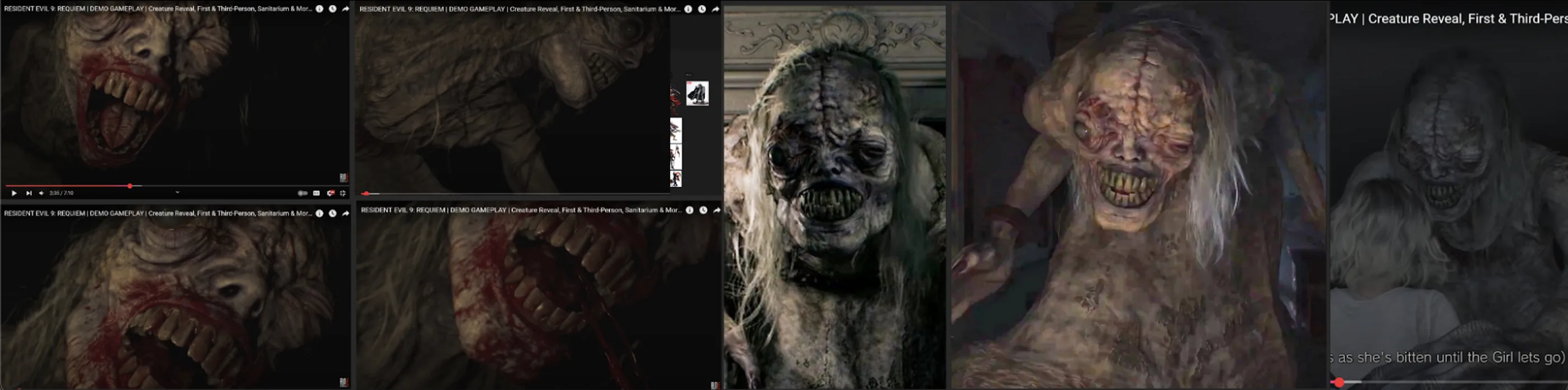Screen dimensions: 1568x390
Task: Click Watch later clock on dripping-blood teeth frame
Action: (703, 210)
